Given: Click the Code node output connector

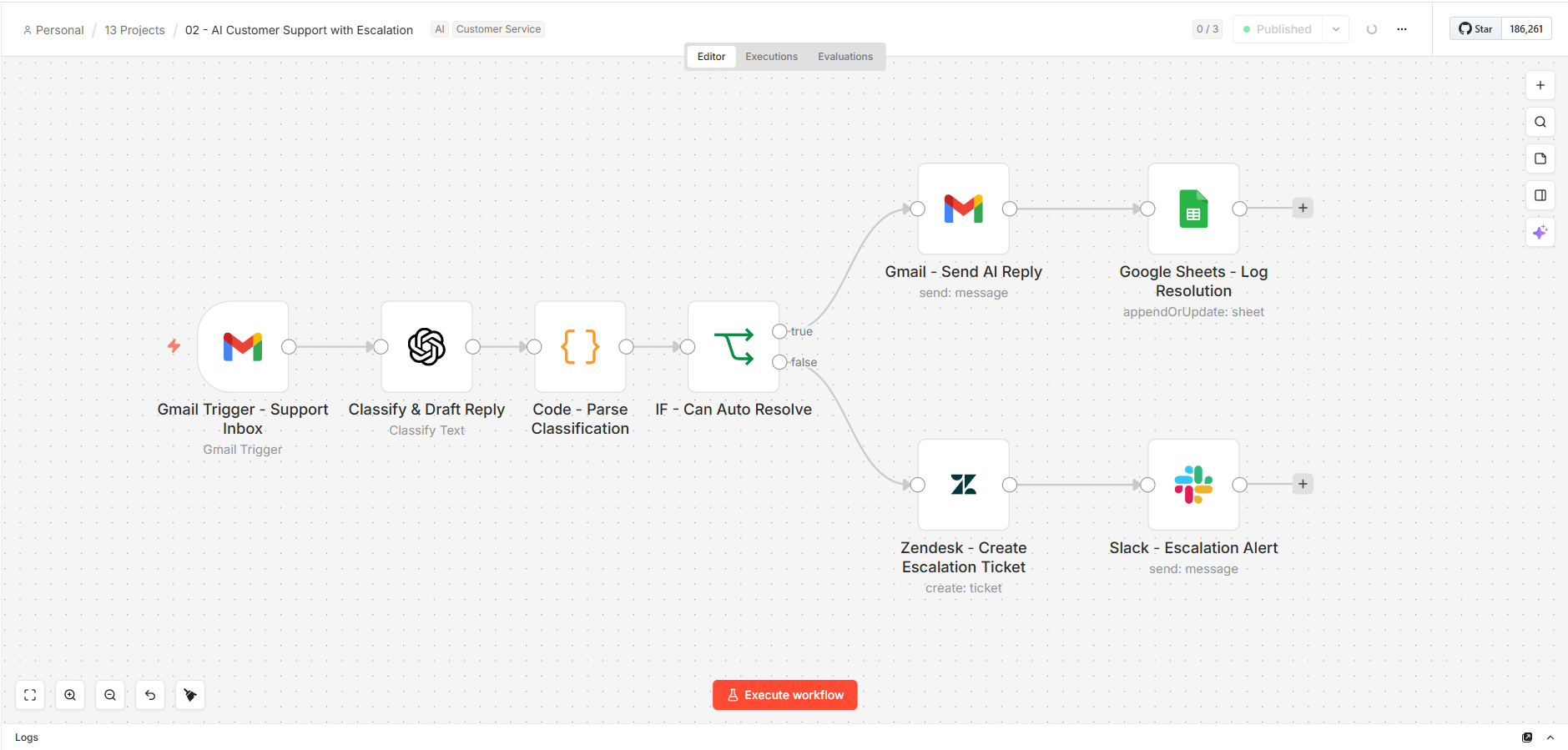Looking at the screenshot, I should (x=626, y=346).
